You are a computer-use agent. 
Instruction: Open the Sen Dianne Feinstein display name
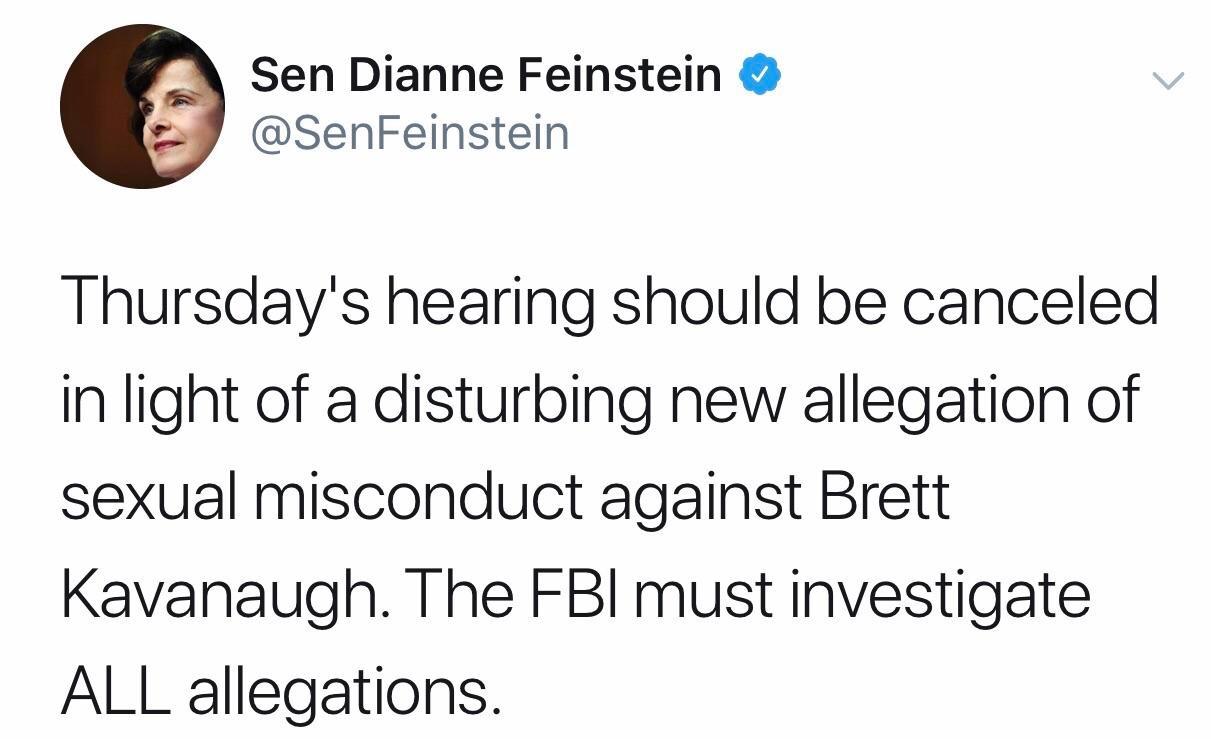coord(486,75)
